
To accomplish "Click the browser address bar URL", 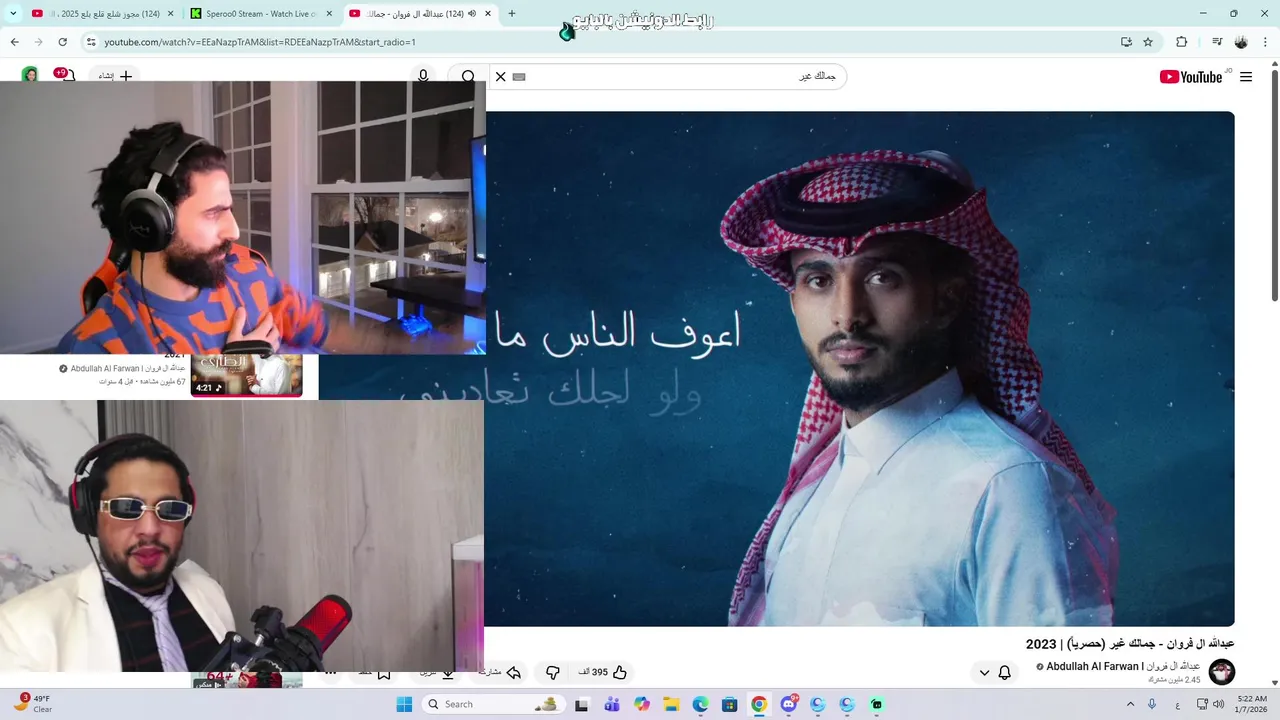I will (260, 42).
